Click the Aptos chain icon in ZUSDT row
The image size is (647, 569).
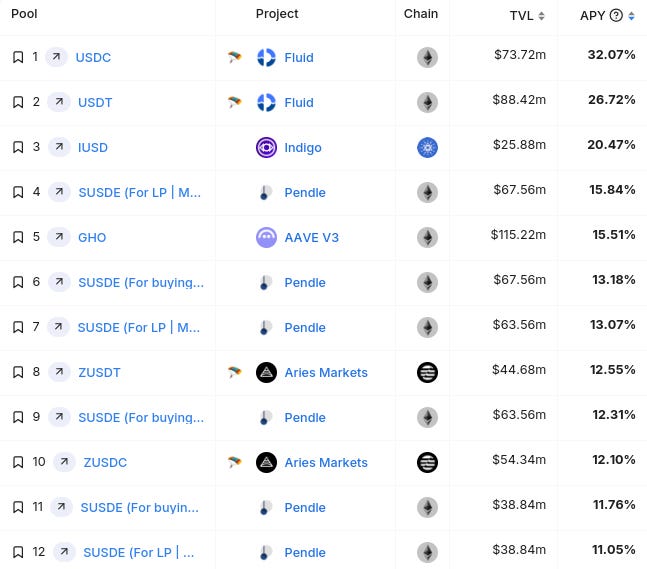[x=427, y=372]
